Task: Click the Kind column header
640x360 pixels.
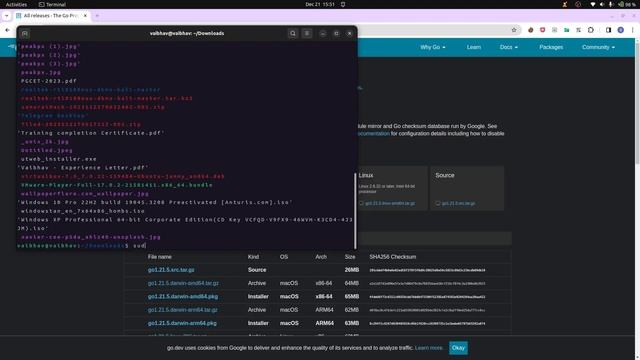Action: click(253, 257)
